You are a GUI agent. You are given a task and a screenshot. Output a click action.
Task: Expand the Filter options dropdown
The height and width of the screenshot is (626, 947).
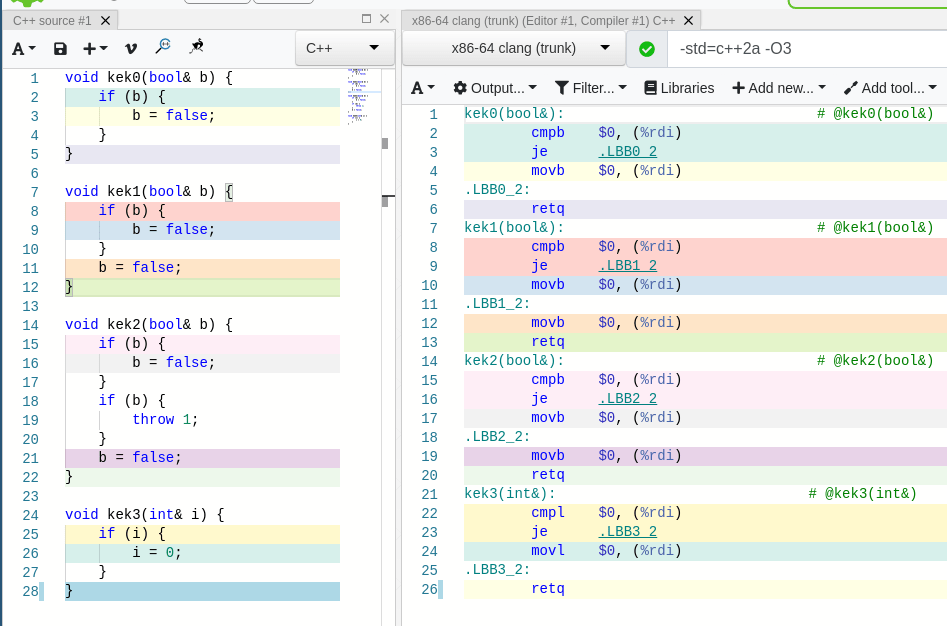tap(591, 88)
